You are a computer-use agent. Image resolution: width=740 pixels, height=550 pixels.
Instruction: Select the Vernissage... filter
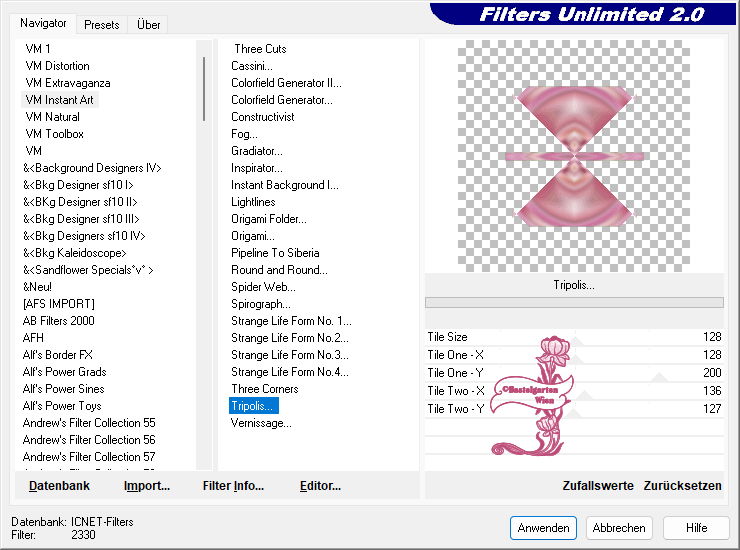[261, 423]
